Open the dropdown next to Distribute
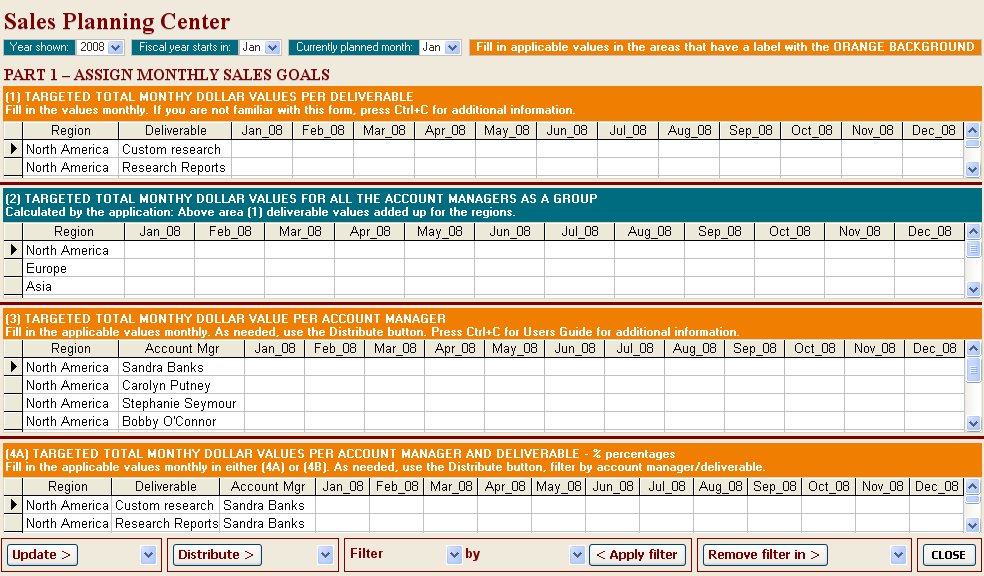This screenshot has width=984, height=576. point(325,555)
